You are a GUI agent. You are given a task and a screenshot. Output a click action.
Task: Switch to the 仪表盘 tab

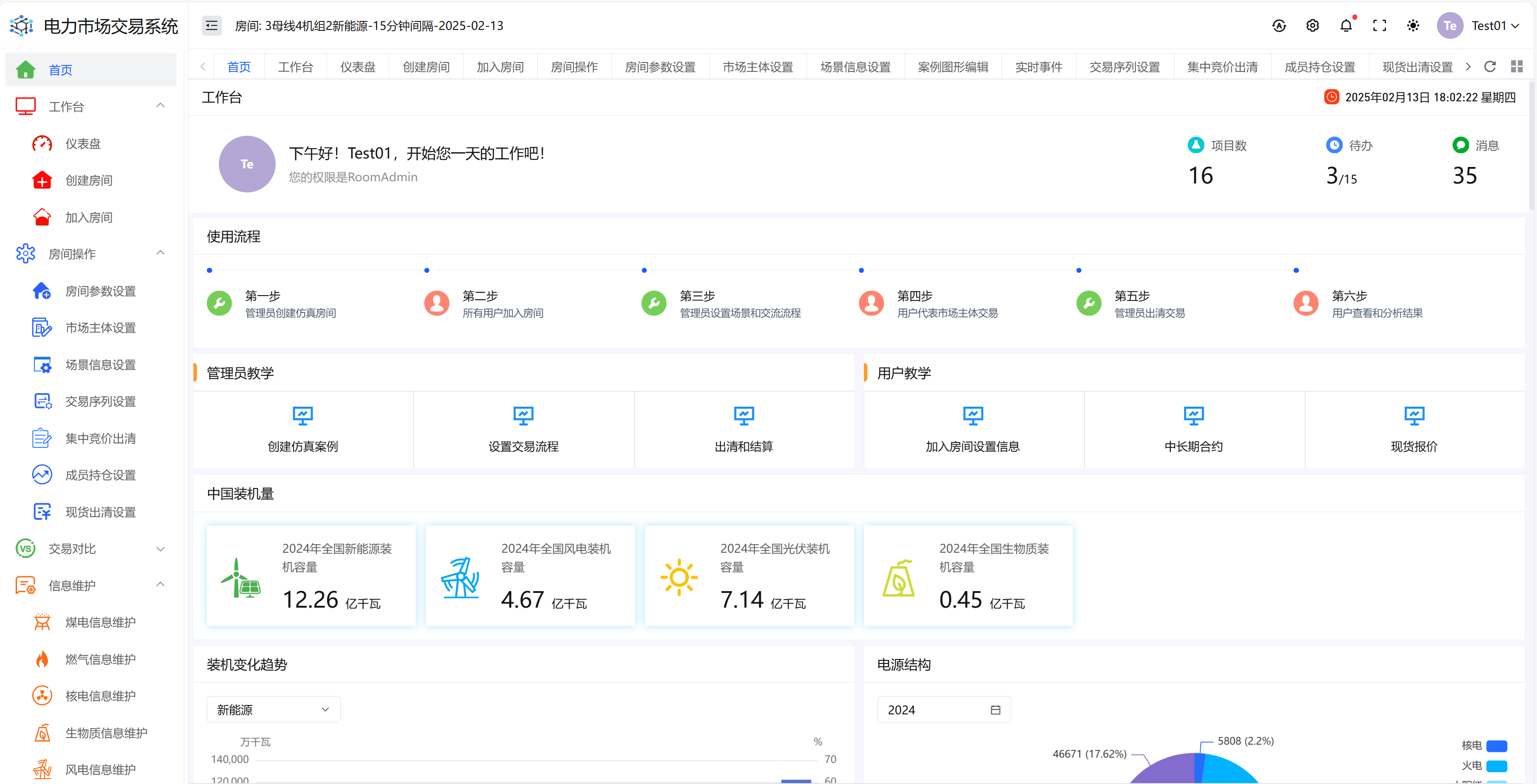click(358, 67)
